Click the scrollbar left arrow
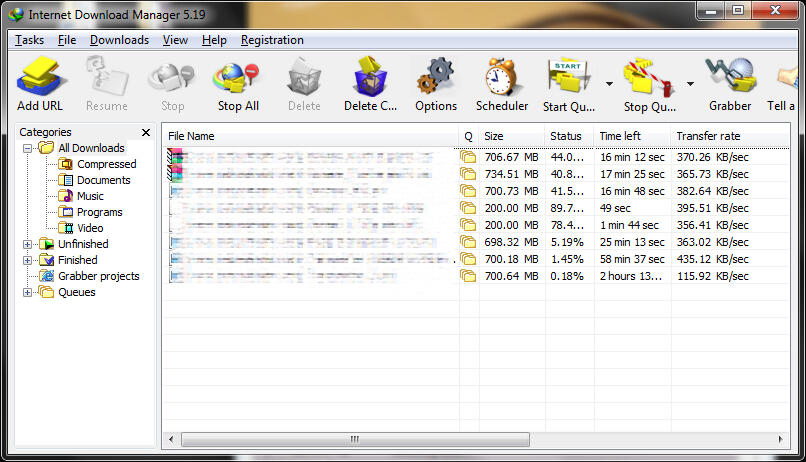 171,439
